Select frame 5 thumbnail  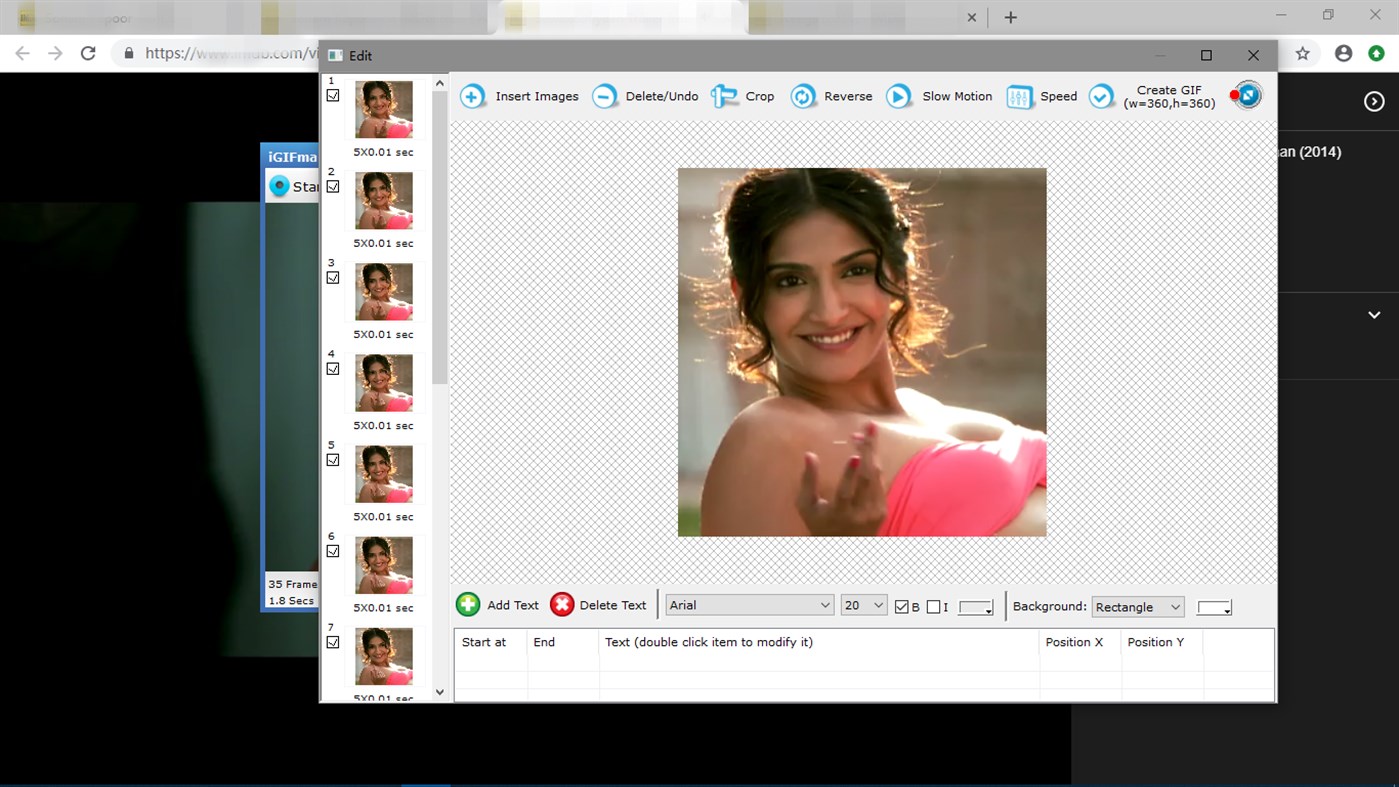pos(383,473)
